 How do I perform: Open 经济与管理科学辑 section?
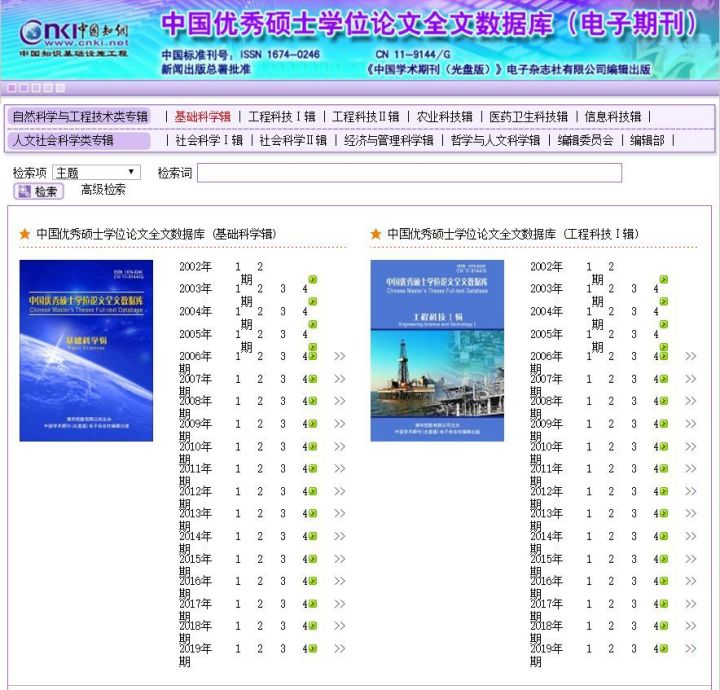point(388,140)
